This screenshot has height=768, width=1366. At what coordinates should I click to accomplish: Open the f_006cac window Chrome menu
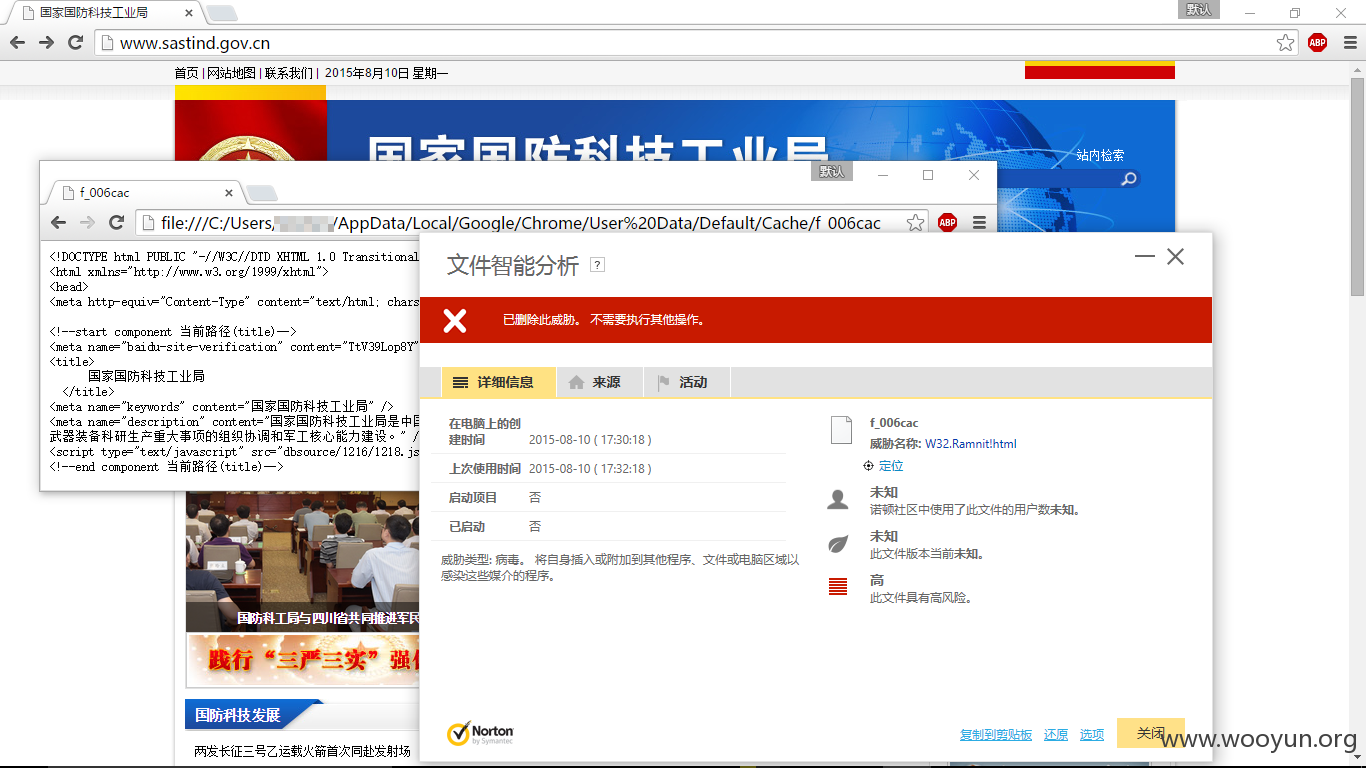(979, 222)
